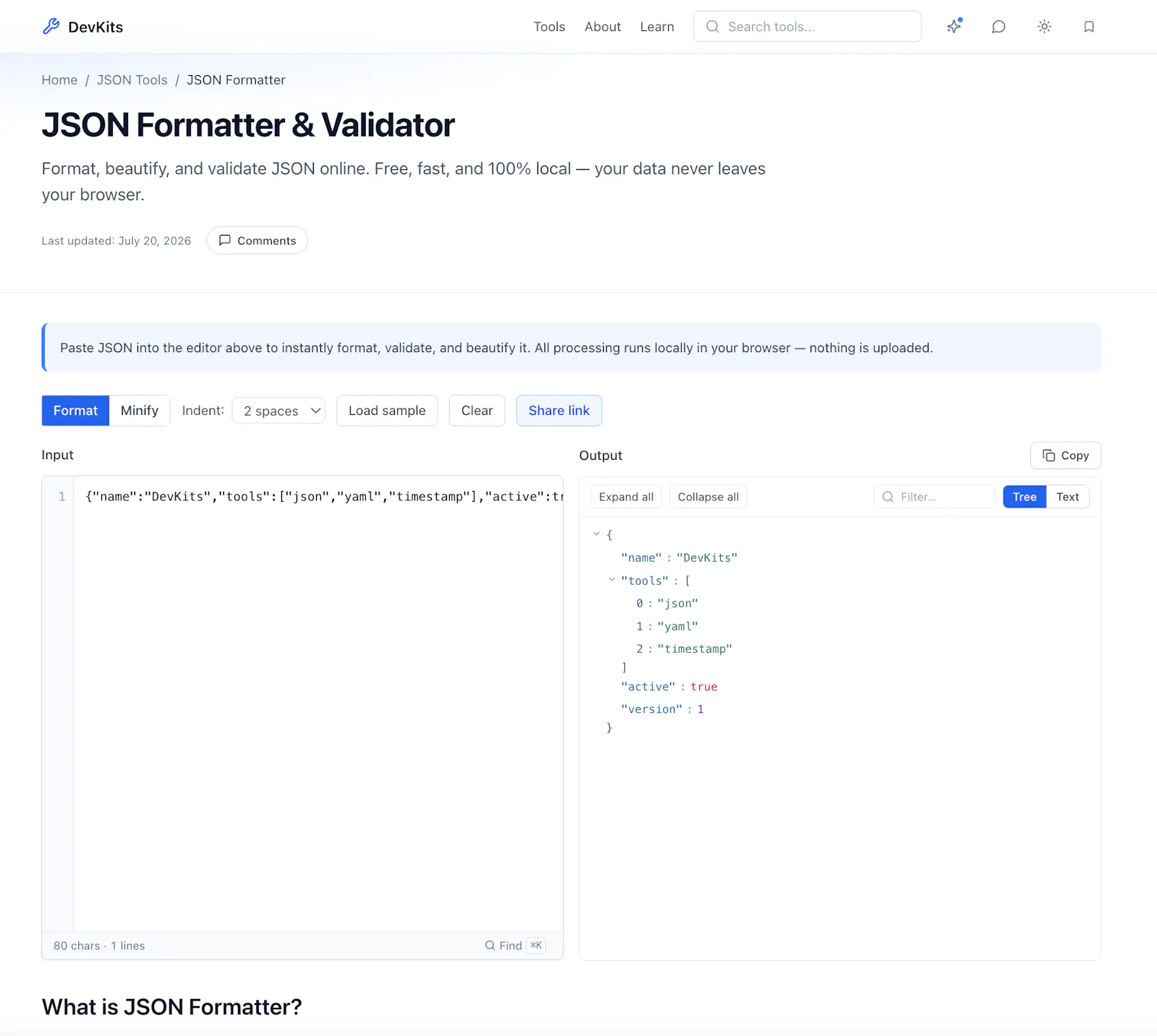The height and width of the screenshot is (1036, 1157).
Task: Go to Home breadcrumb
Action: [x=59, y=80]
